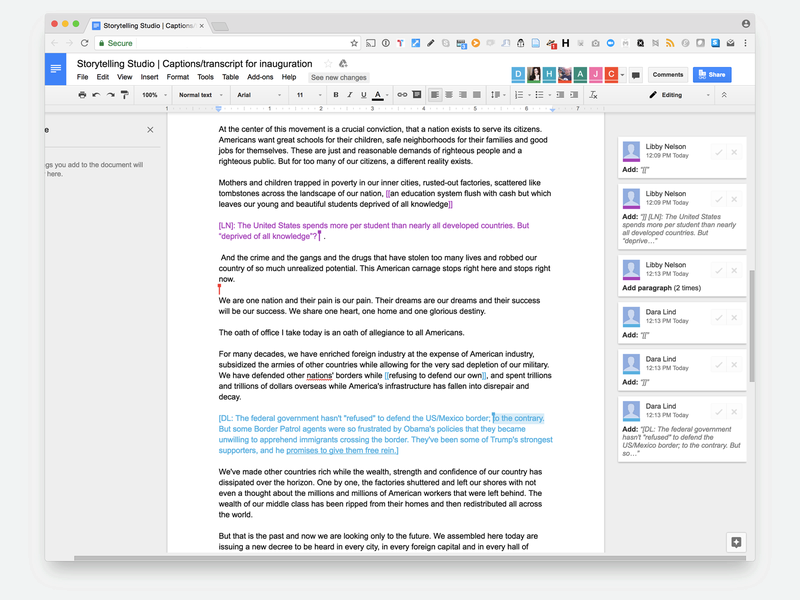Screen dimensions: 800x600
Task: Set right text alignment
Action: [x=463, y=95]
